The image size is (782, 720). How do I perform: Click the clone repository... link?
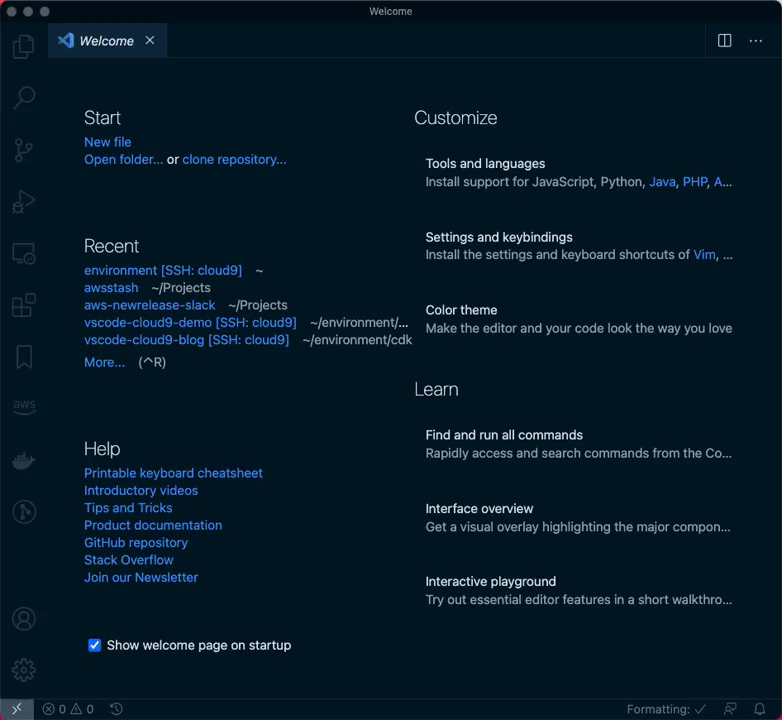click(234, 160)
